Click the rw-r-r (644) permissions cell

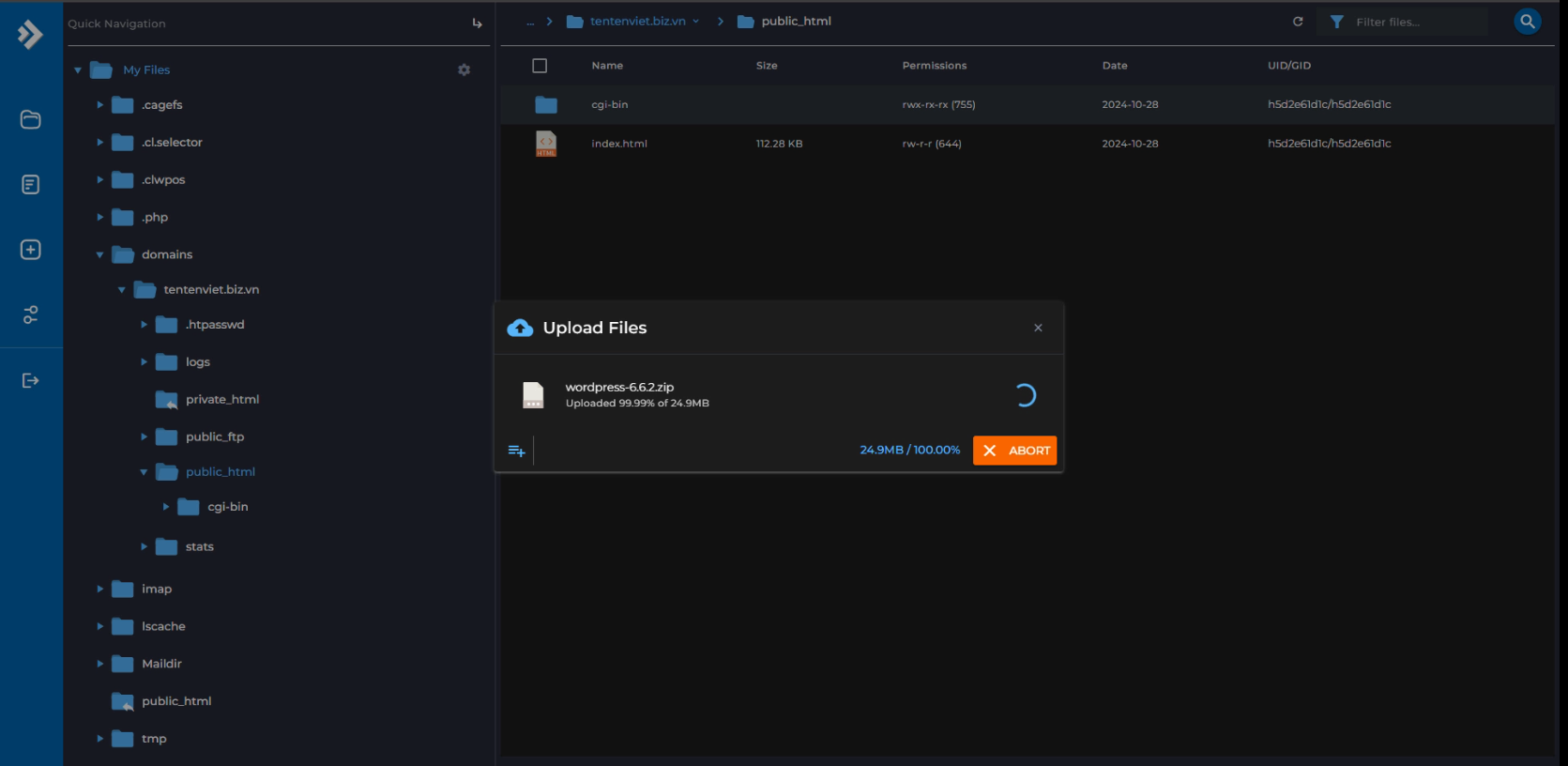pos(932,144)
